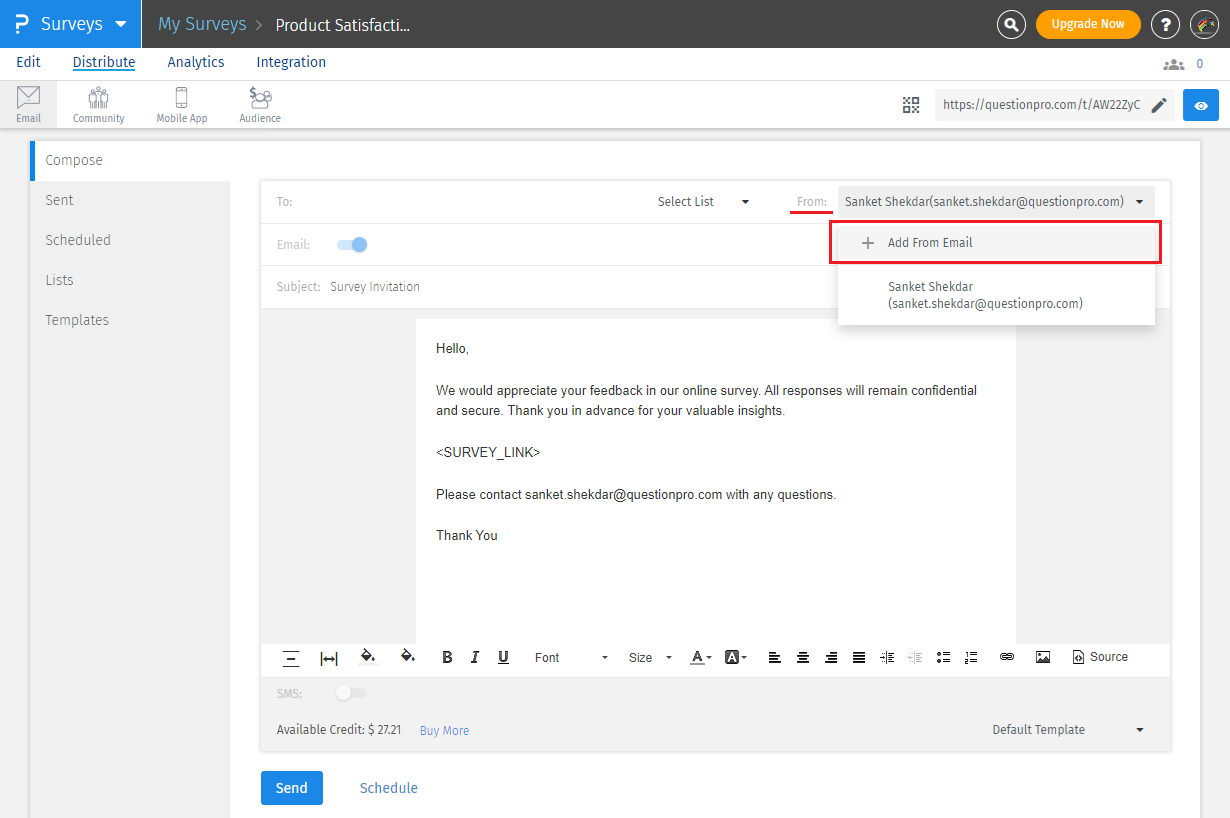1230x818 pixels.
Task: Align text left
Action: pos(775,657)
